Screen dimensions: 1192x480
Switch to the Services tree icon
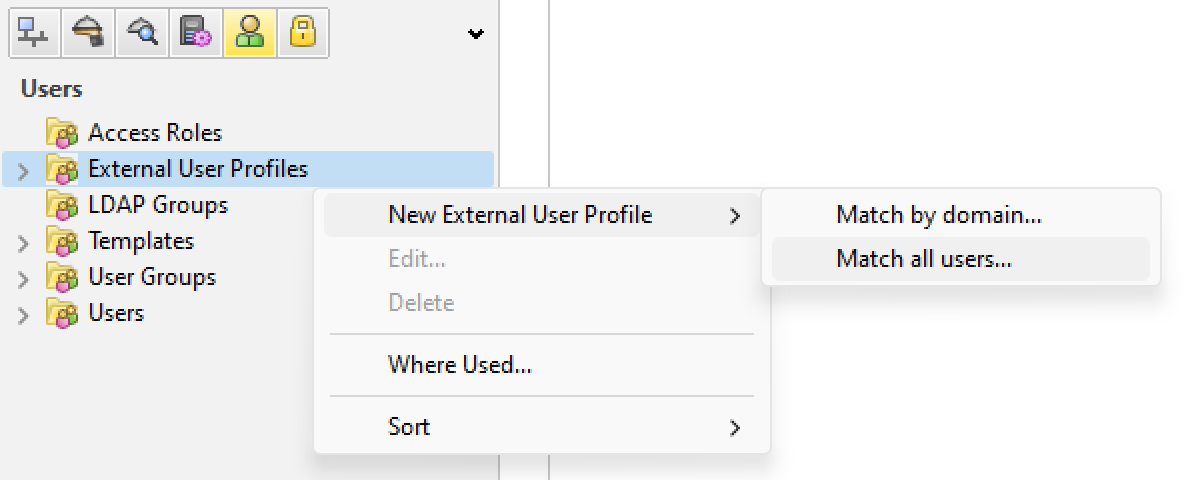pos(88,33)
